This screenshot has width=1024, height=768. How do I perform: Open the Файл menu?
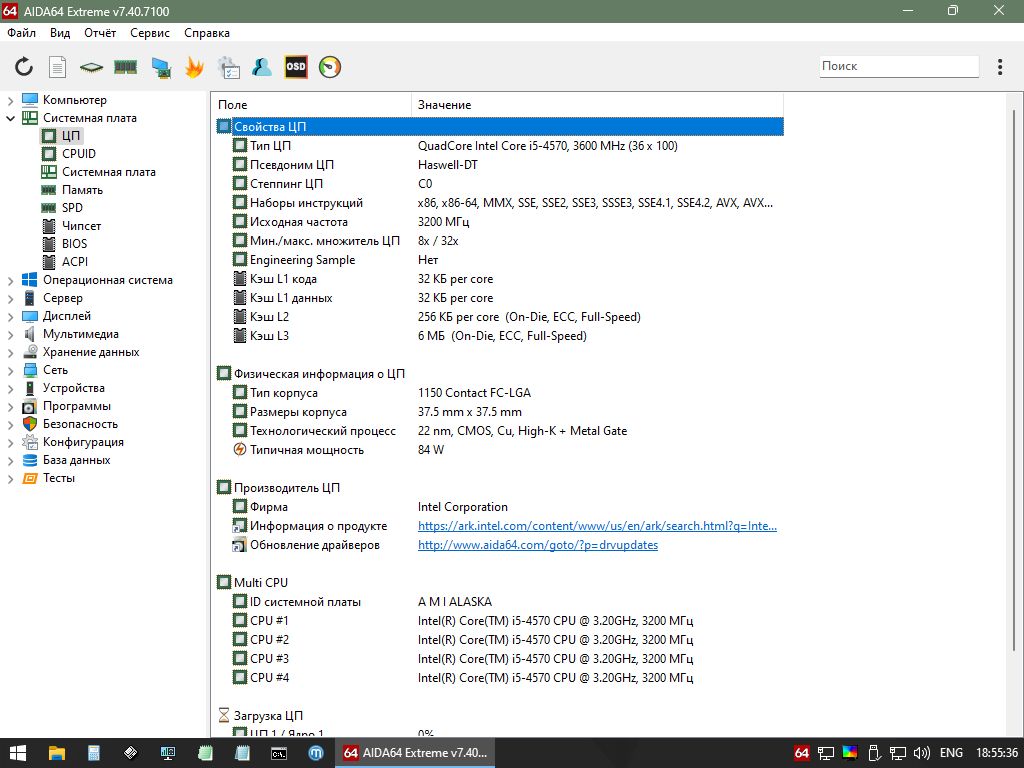click(x=22, y=33)
